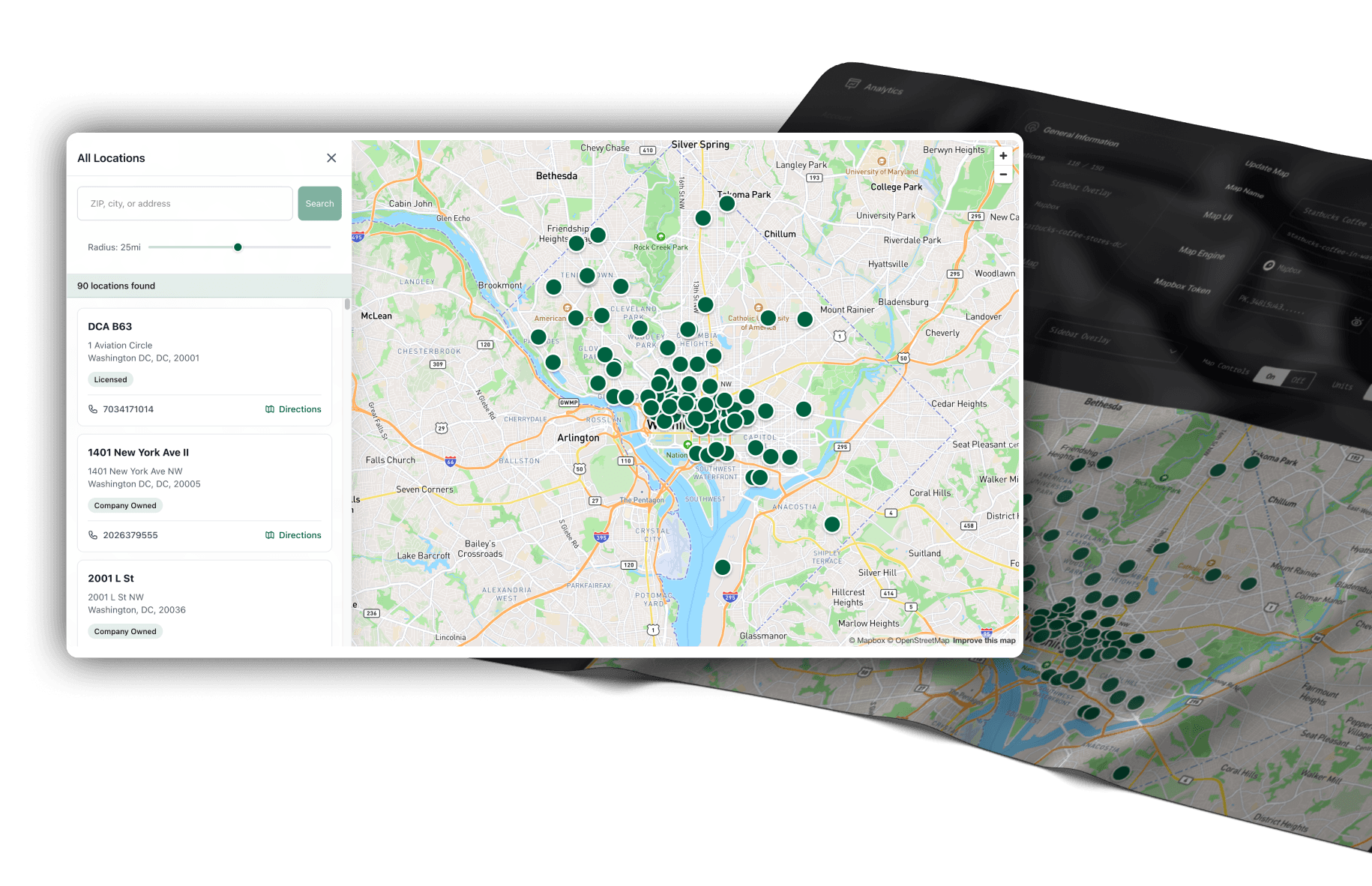Select the Search button
Screen dimensions: 1372x886
319,203
